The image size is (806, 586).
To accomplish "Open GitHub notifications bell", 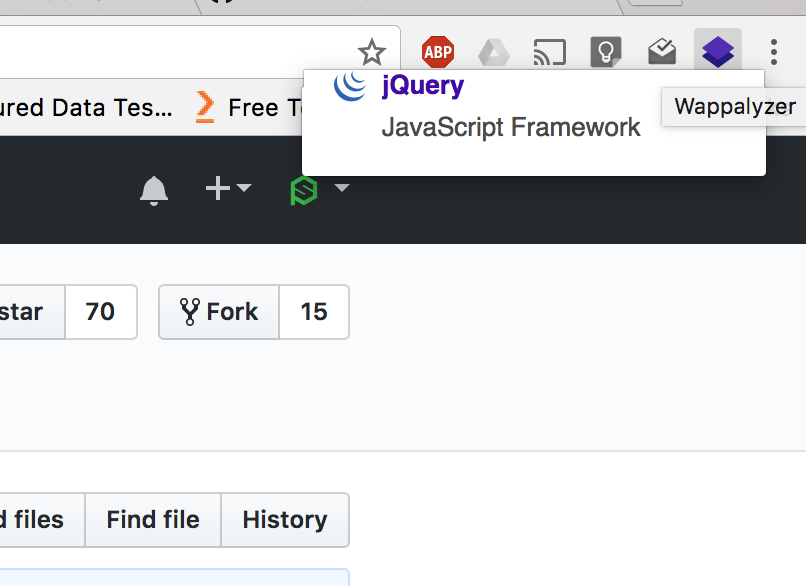I will click(154, 191).
